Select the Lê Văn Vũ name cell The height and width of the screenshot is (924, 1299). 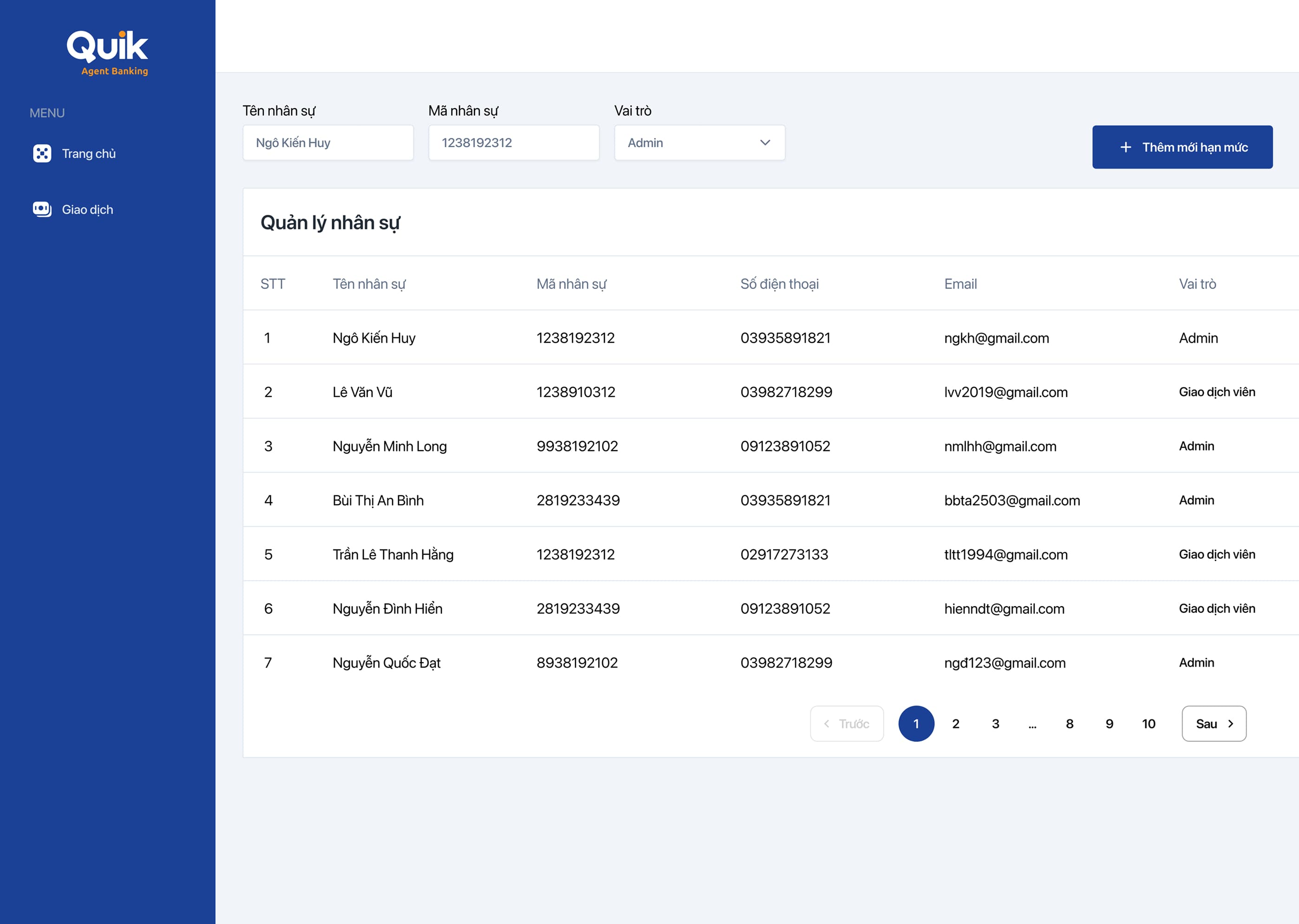362,392
